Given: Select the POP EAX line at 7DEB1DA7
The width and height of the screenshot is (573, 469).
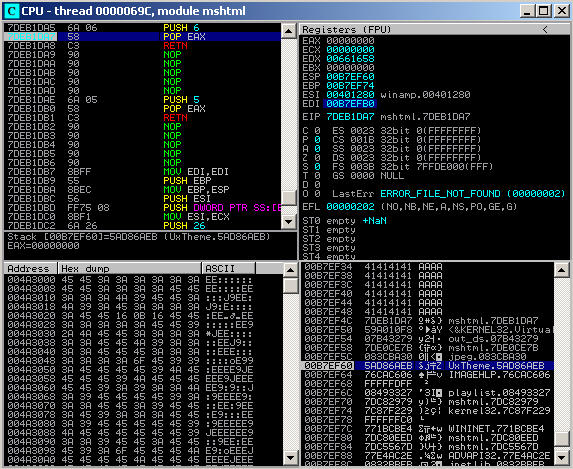Looking at the screenshot, I should (x=143, y=37).
